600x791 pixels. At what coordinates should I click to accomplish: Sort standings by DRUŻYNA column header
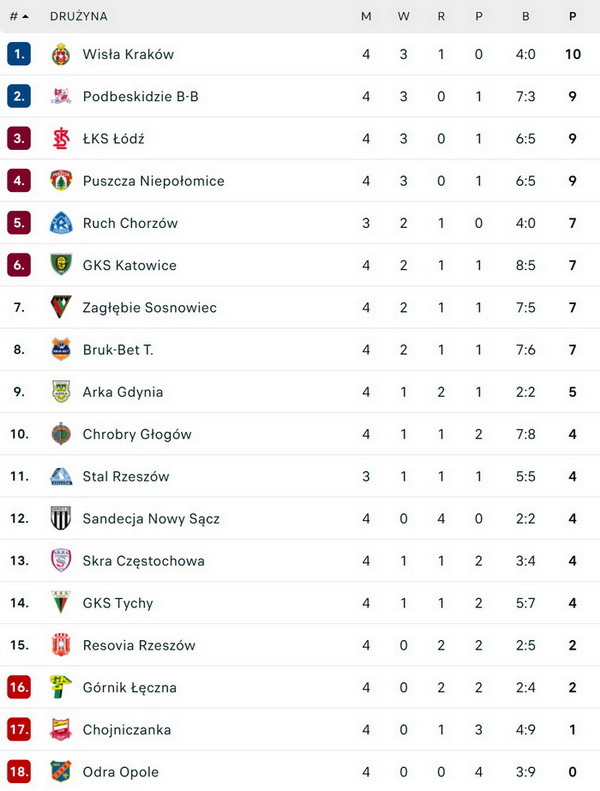(x=79, y=16)
